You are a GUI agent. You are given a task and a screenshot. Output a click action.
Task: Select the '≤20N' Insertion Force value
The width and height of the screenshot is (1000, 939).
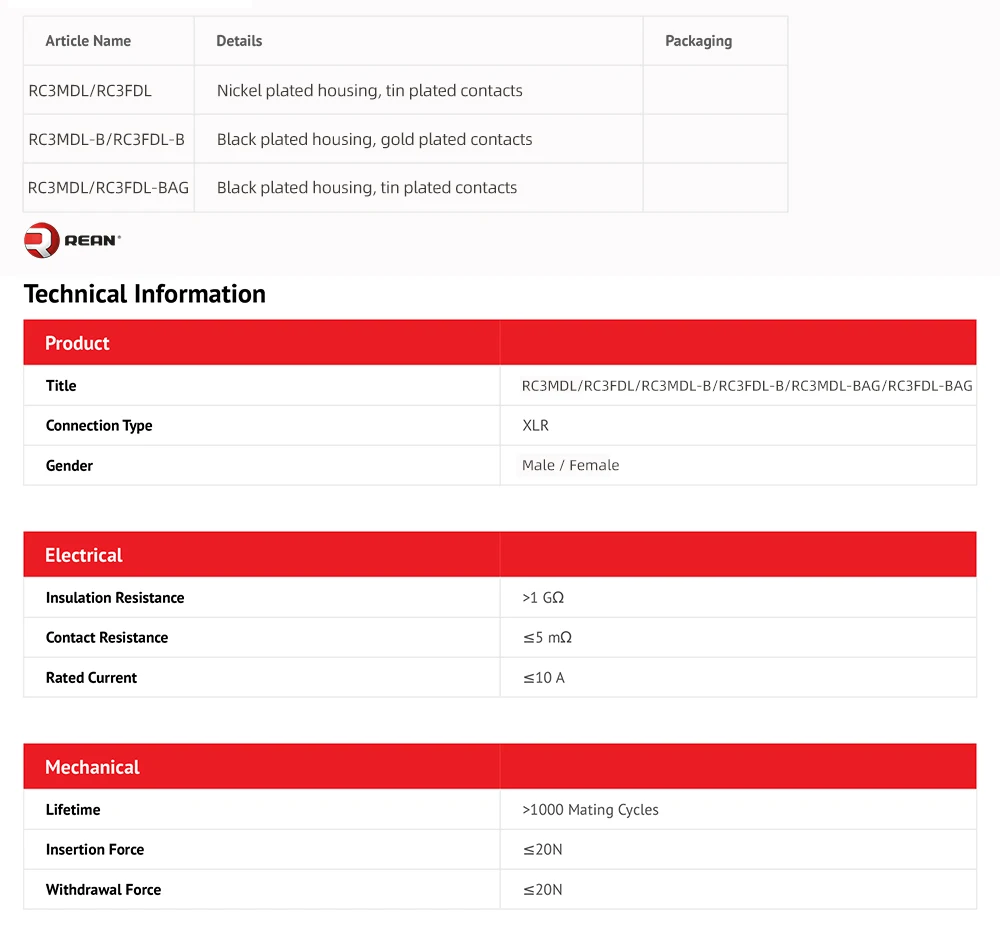pyautogui.click(x=543, y=850)
